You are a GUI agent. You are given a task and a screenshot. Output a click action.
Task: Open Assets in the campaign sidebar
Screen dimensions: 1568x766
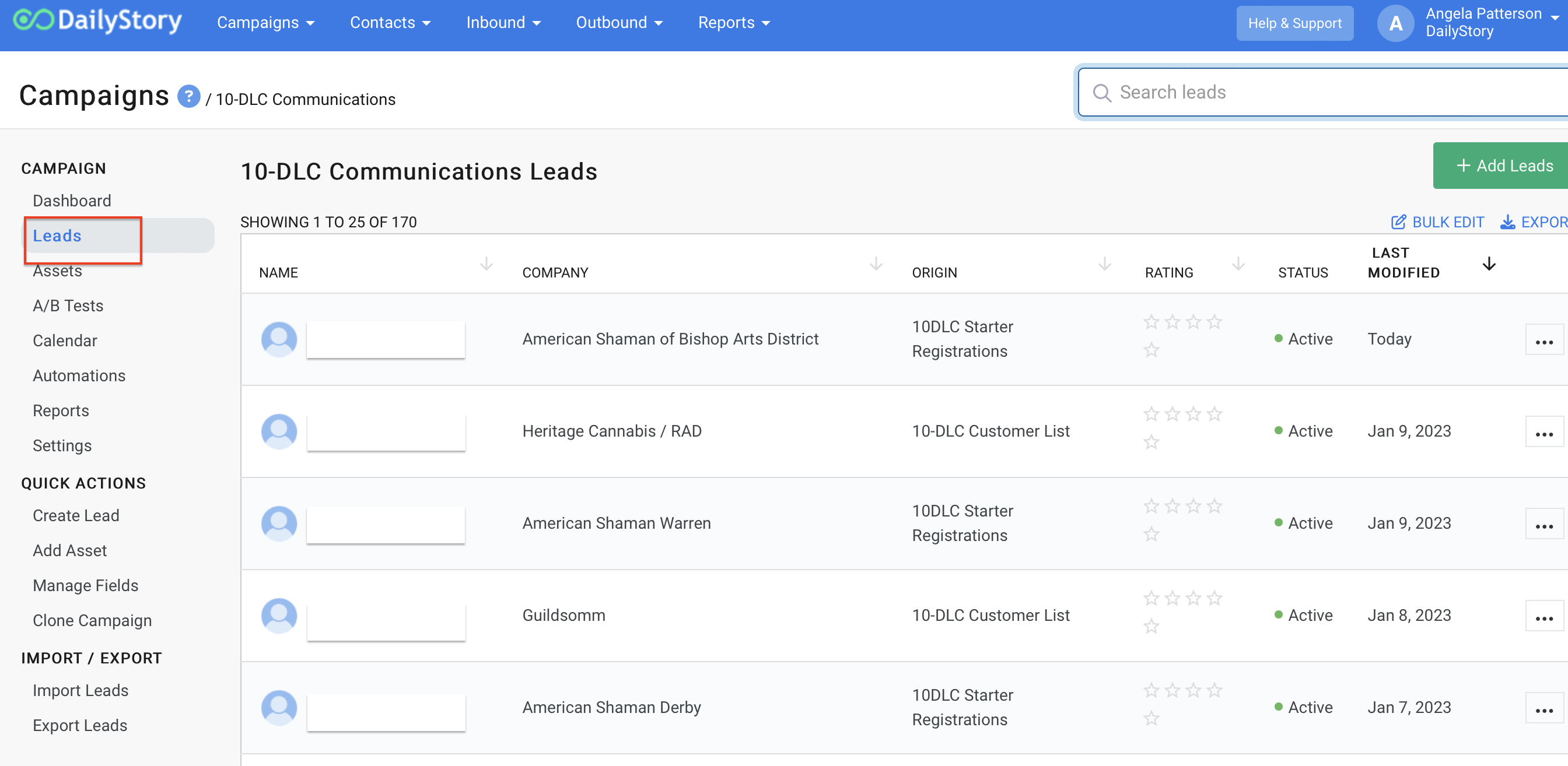click(57, 270)
